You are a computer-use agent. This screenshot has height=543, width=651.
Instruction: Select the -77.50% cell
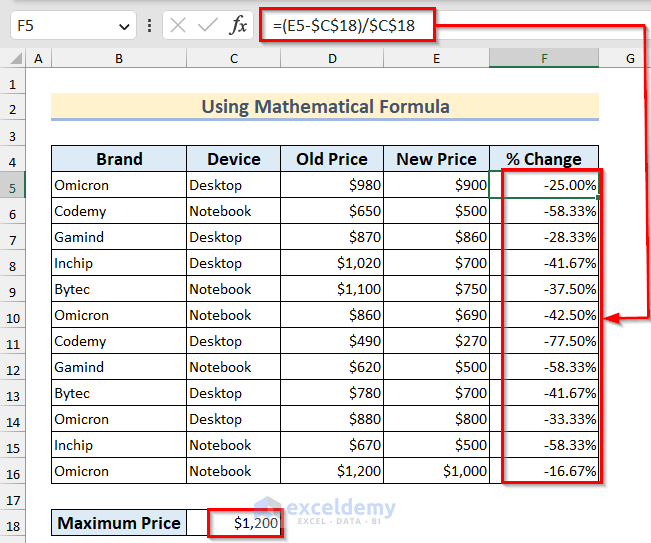pos(544,341)
